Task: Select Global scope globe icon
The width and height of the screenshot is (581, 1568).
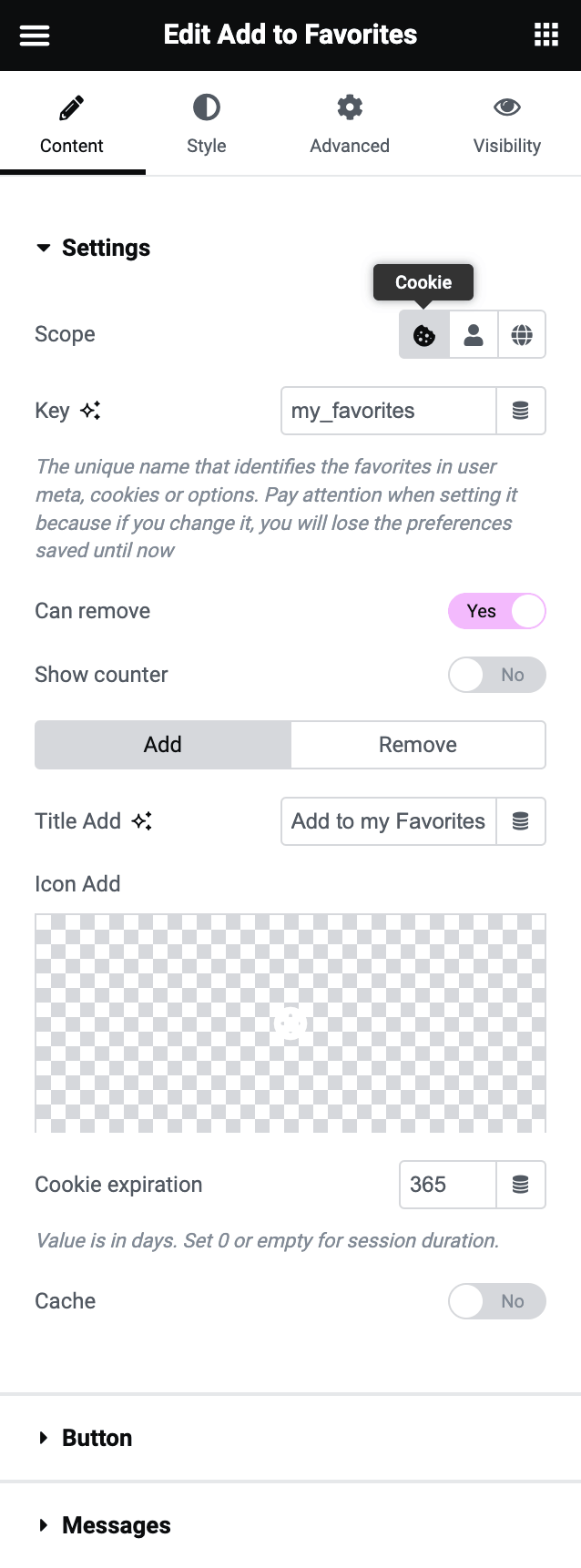Action: tap(522, 335)
